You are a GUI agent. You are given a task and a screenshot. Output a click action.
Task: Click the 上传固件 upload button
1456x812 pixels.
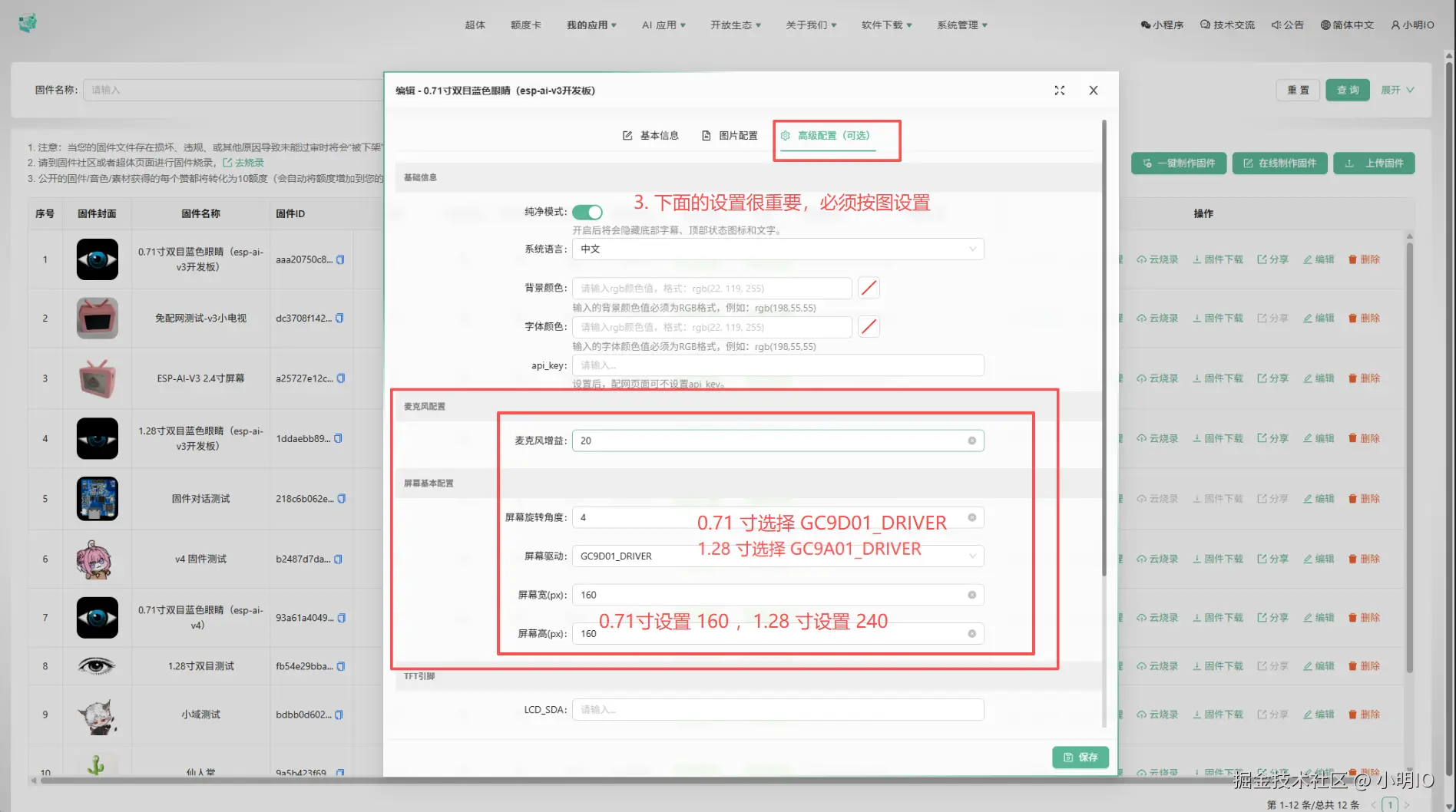click(1374, 163)
